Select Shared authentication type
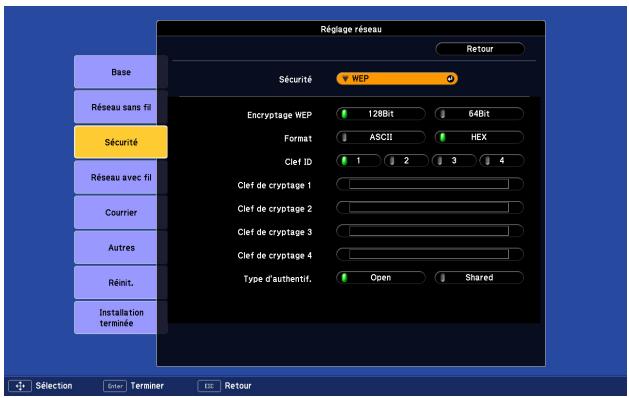The width and height of the screenshot is (629, 398). 479,278
